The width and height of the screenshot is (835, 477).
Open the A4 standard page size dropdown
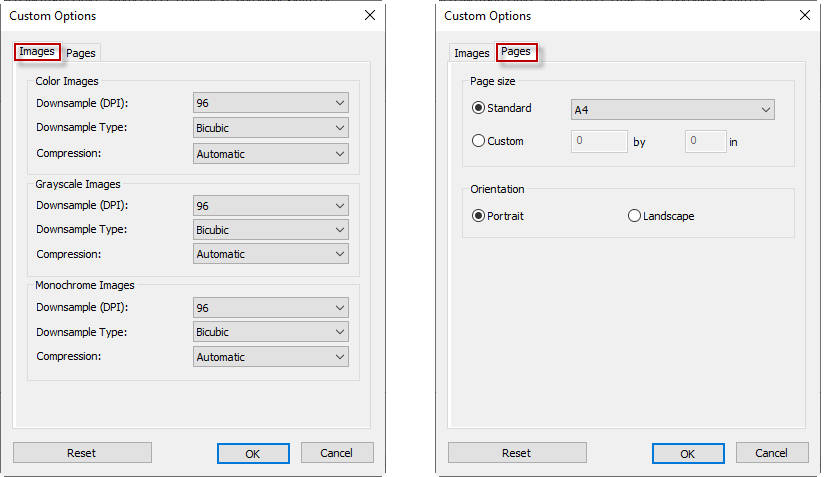(672, 110)
